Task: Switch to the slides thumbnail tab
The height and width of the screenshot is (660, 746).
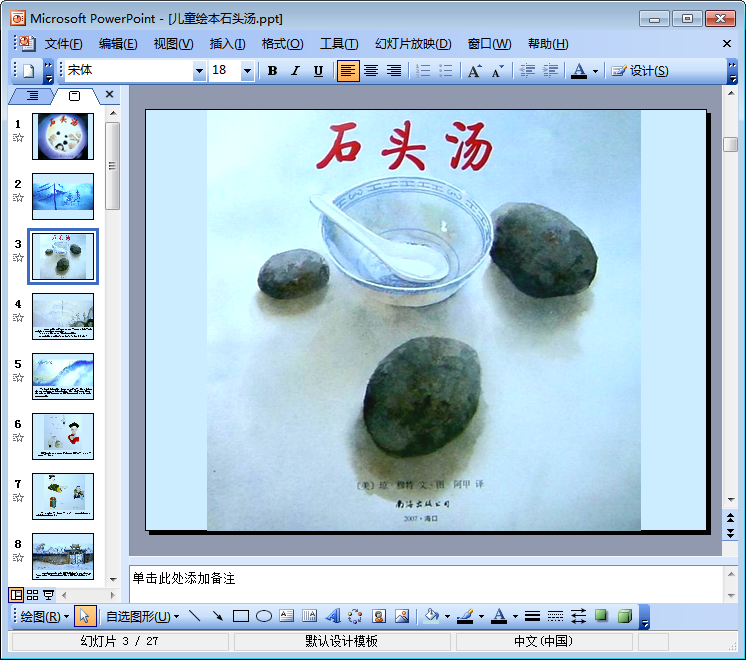Action: click(x=74, y=96)
